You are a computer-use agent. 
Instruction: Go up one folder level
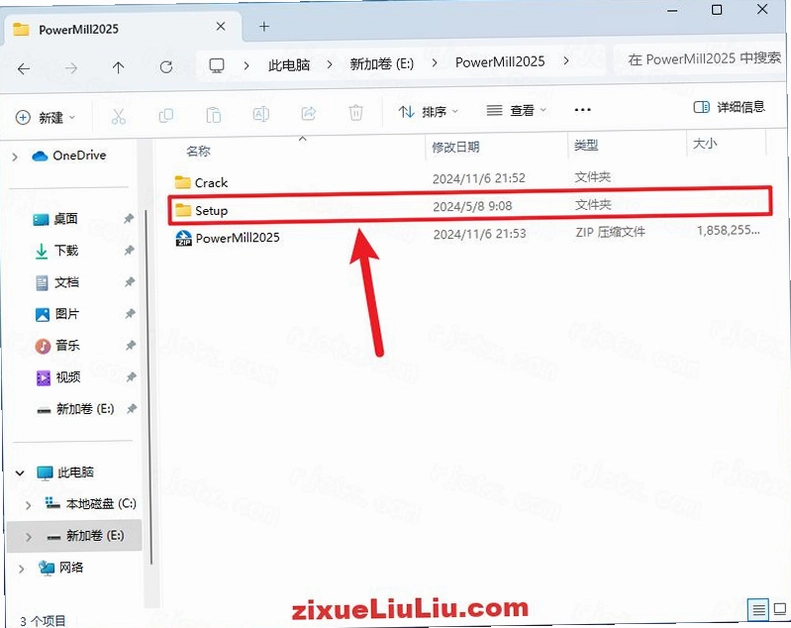118,68
